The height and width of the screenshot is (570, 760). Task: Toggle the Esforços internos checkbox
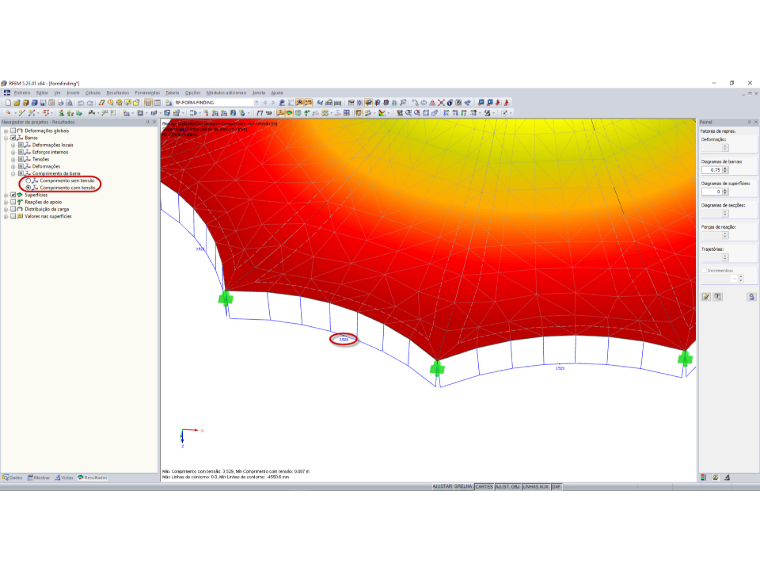tap(21, 152)
